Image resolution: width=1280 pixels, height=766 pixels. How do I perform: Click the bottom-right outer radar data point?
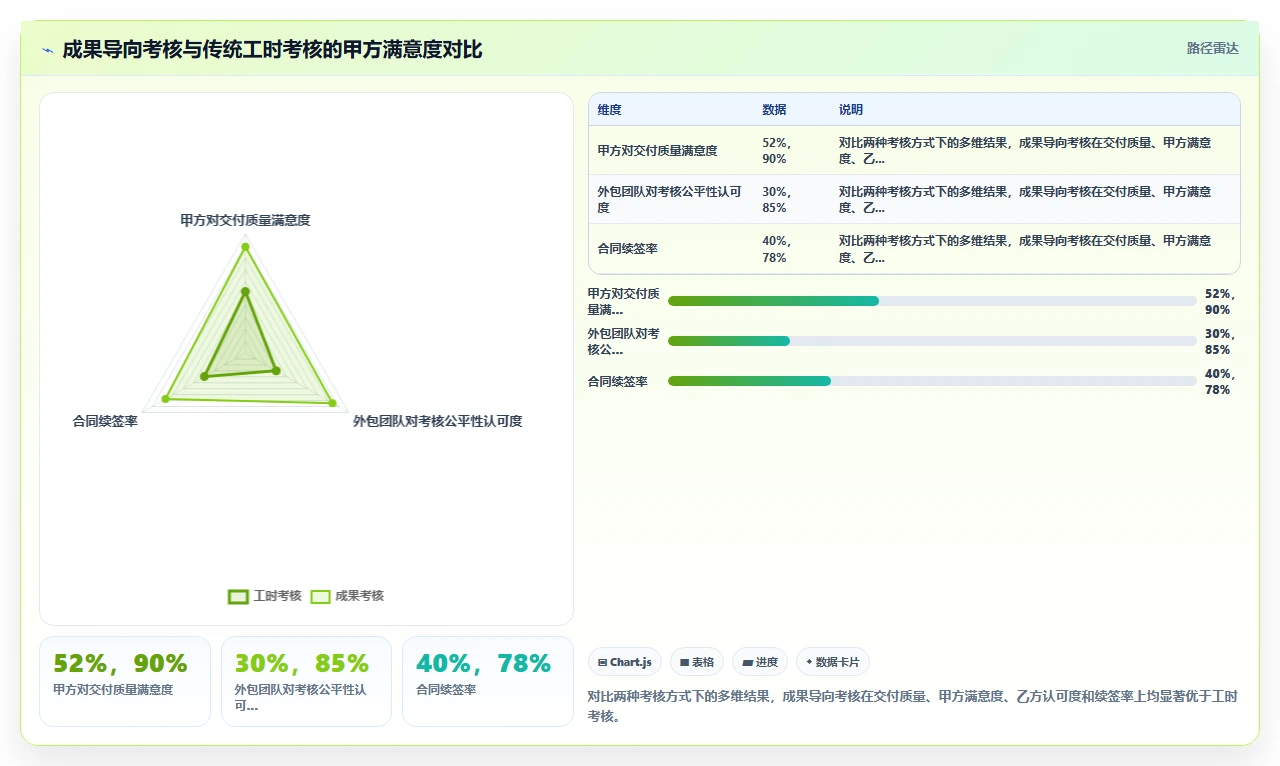(x=333, y=403)
